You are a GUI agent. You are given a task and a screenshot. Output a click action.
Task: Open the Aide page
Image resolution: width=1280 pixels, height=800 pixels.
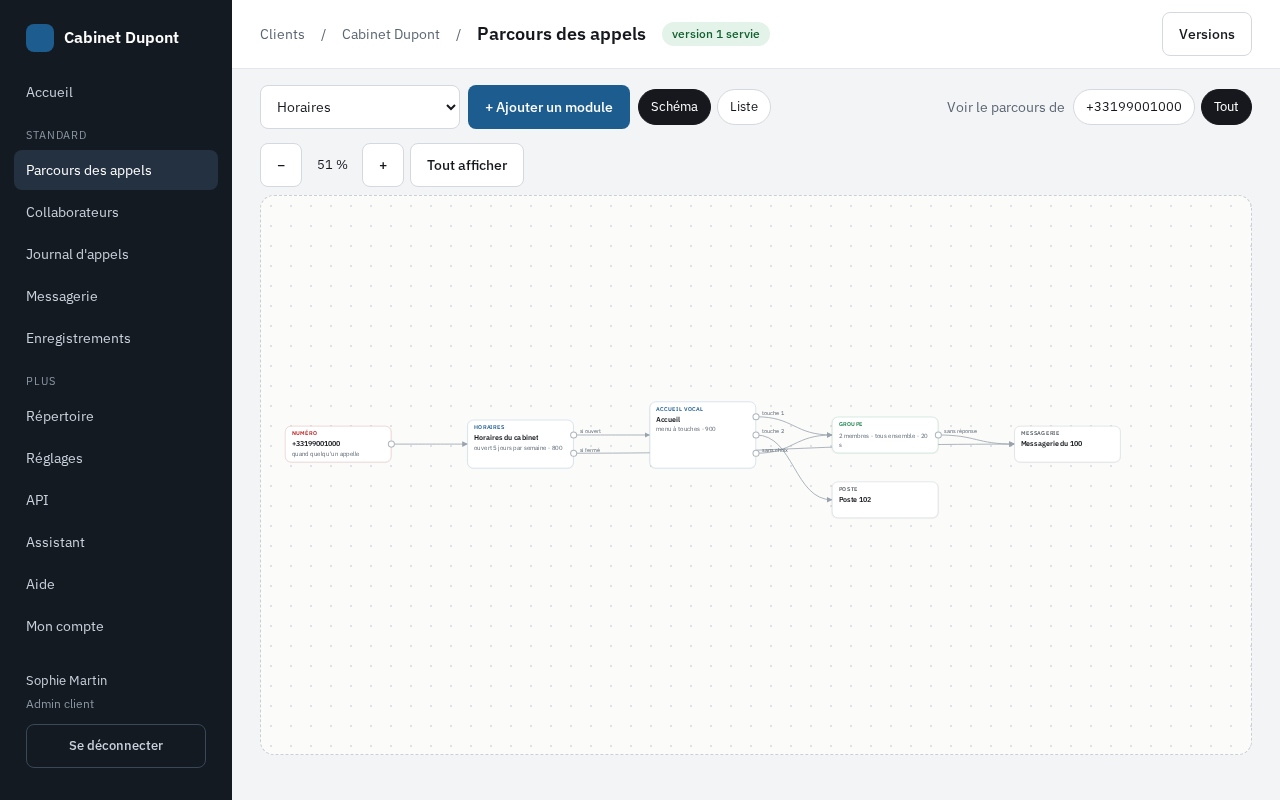click(116, 584)
